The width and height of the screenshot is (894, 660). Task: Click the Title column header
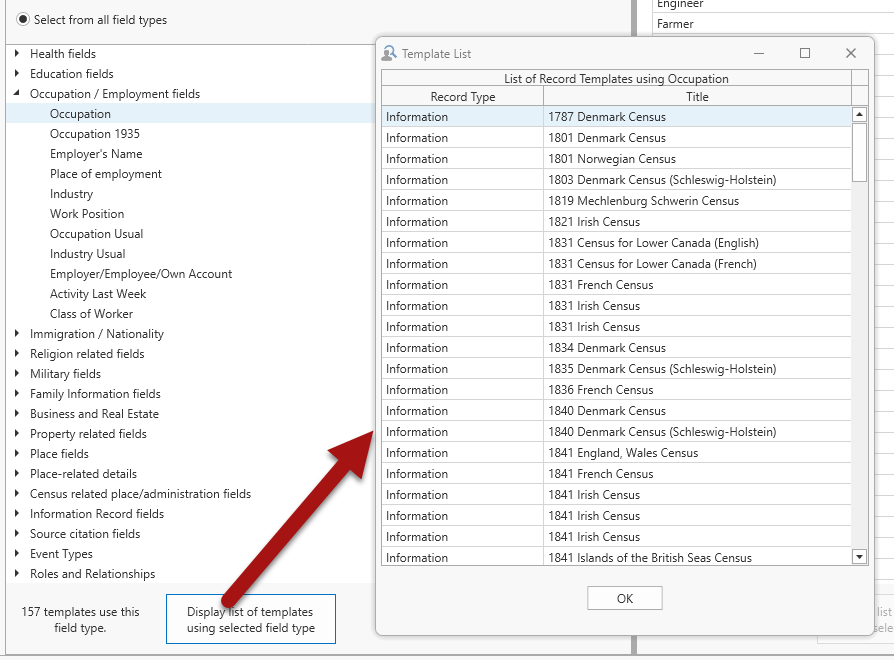click(697, 96)
